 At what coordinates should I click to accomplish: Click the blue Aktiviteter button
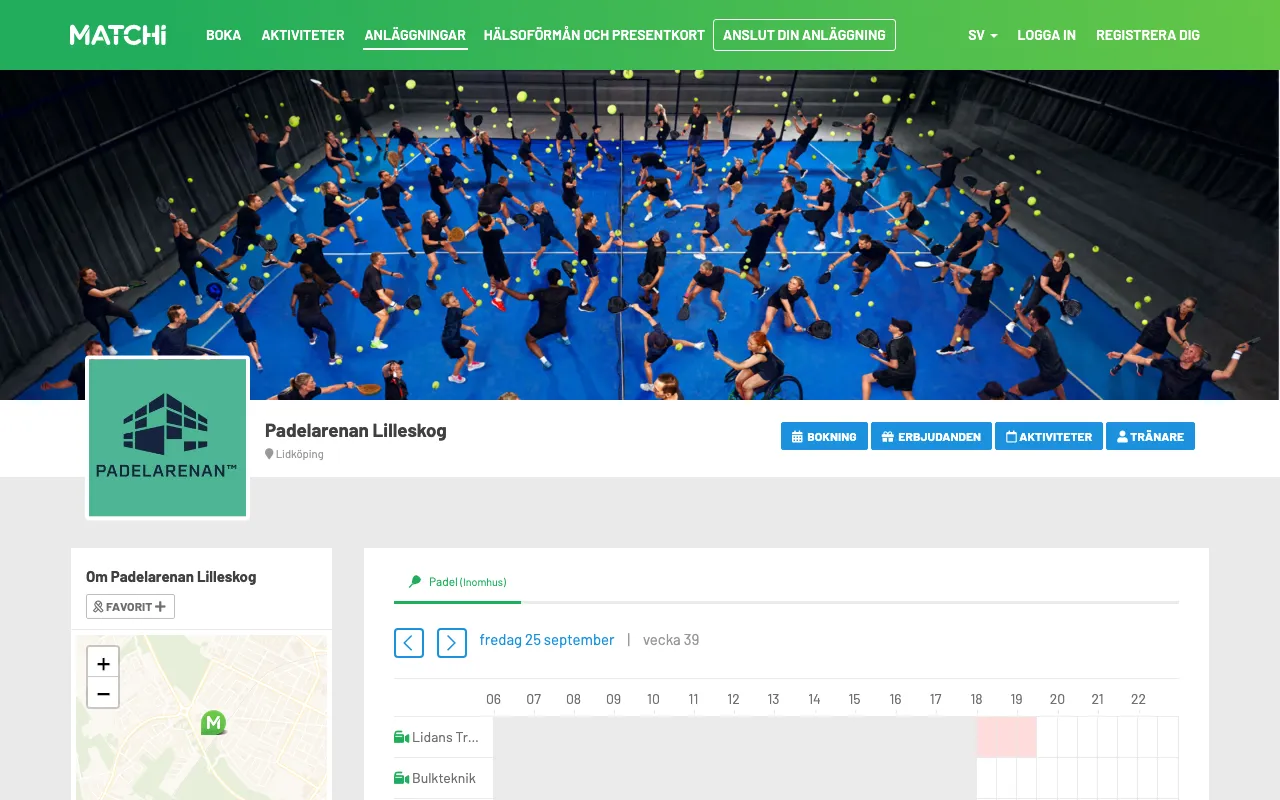click(1049, 436)
